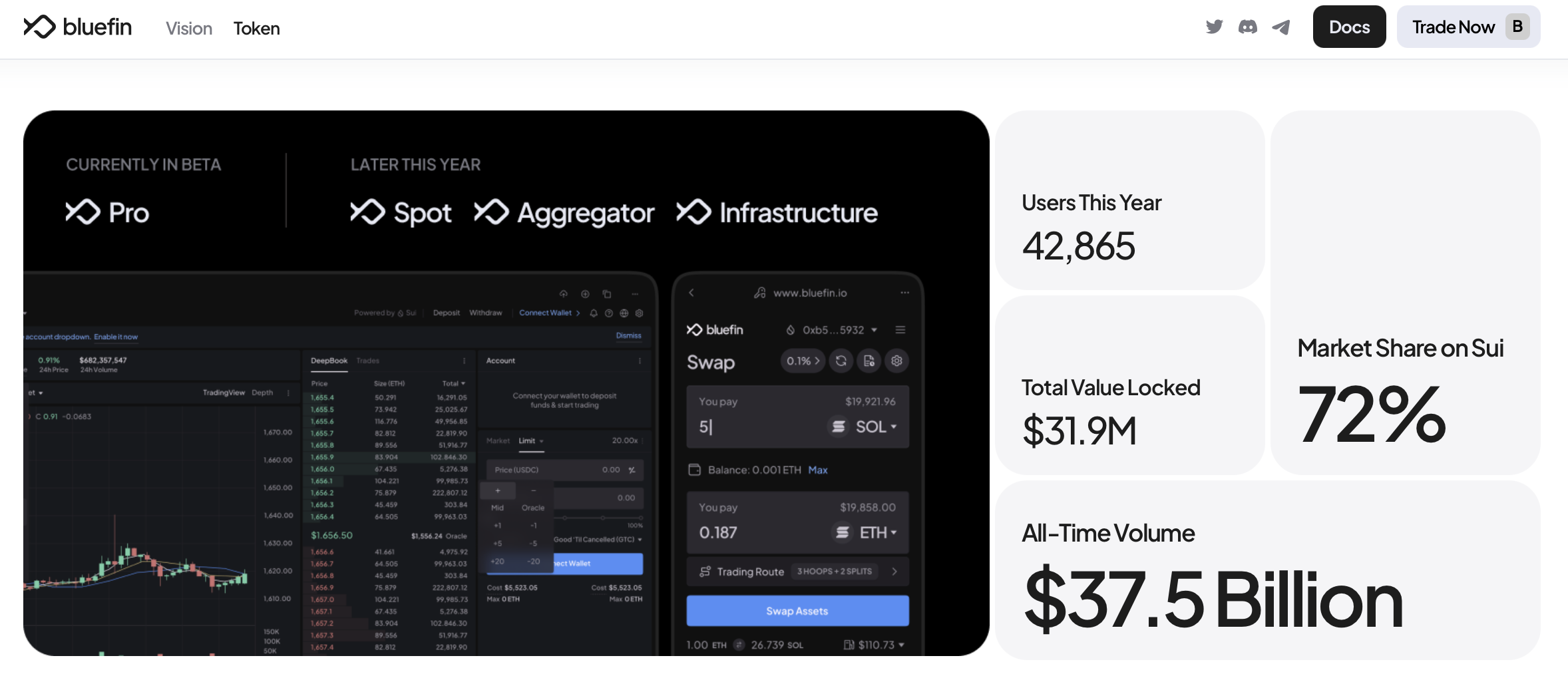1568x684 pixels.
Task: Expand the $110.73 gas fee dropdown
Action: tap(901, 645)
